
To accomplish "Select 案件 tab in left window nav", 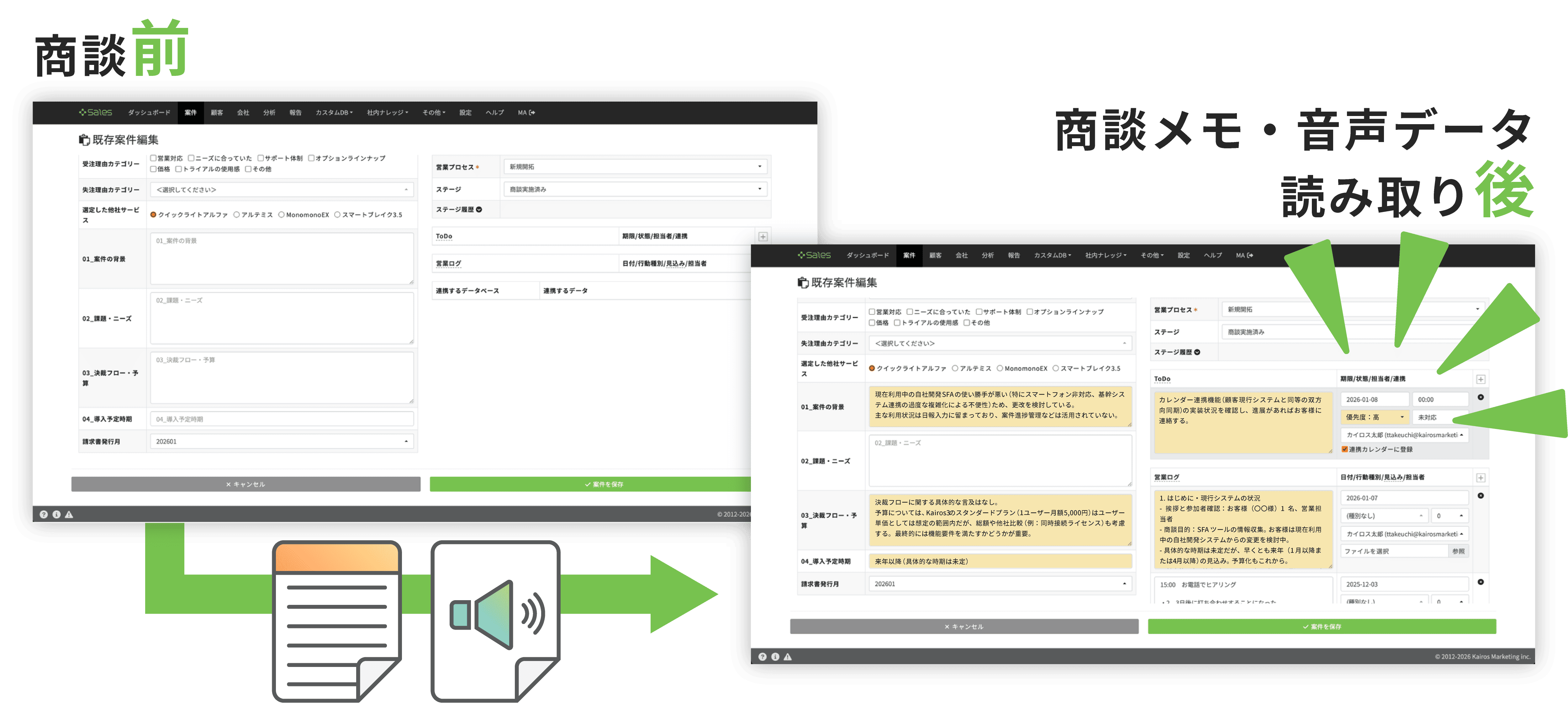I will tap(191, 113).
